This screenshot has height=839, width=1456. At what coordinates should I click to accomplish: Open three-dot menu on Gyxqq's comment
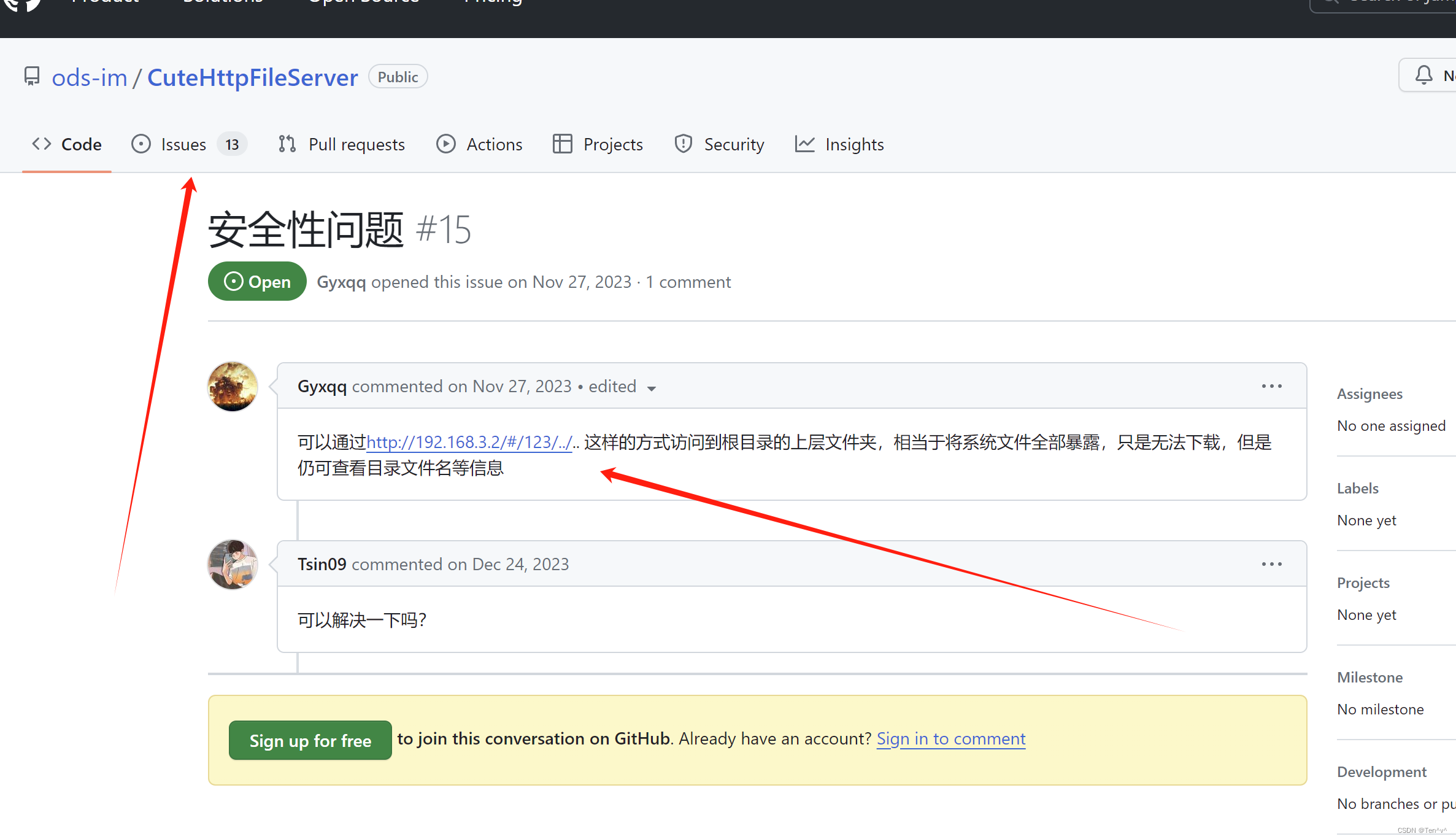click(x=1272, y=386)
